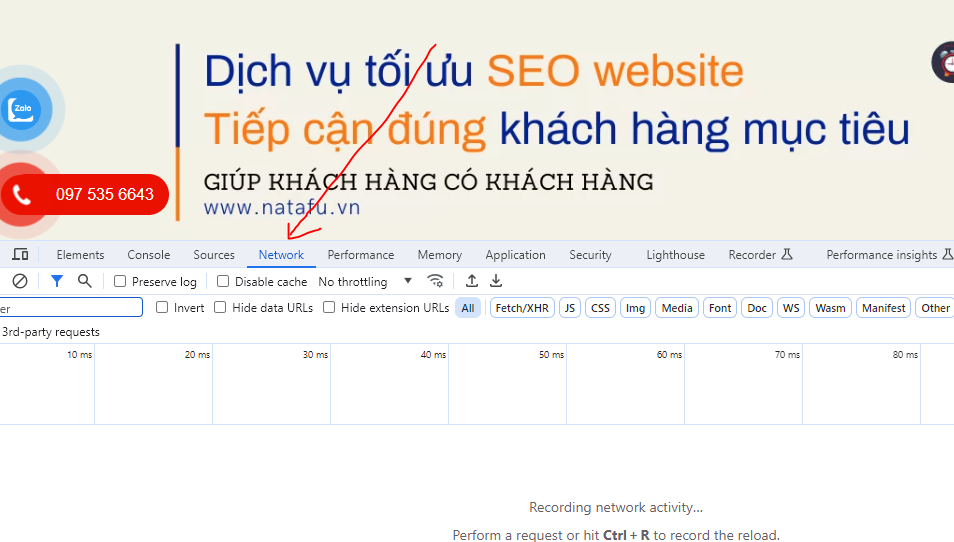
Task: Click the alarm clock icon on banner
Action: pos(945,62)
